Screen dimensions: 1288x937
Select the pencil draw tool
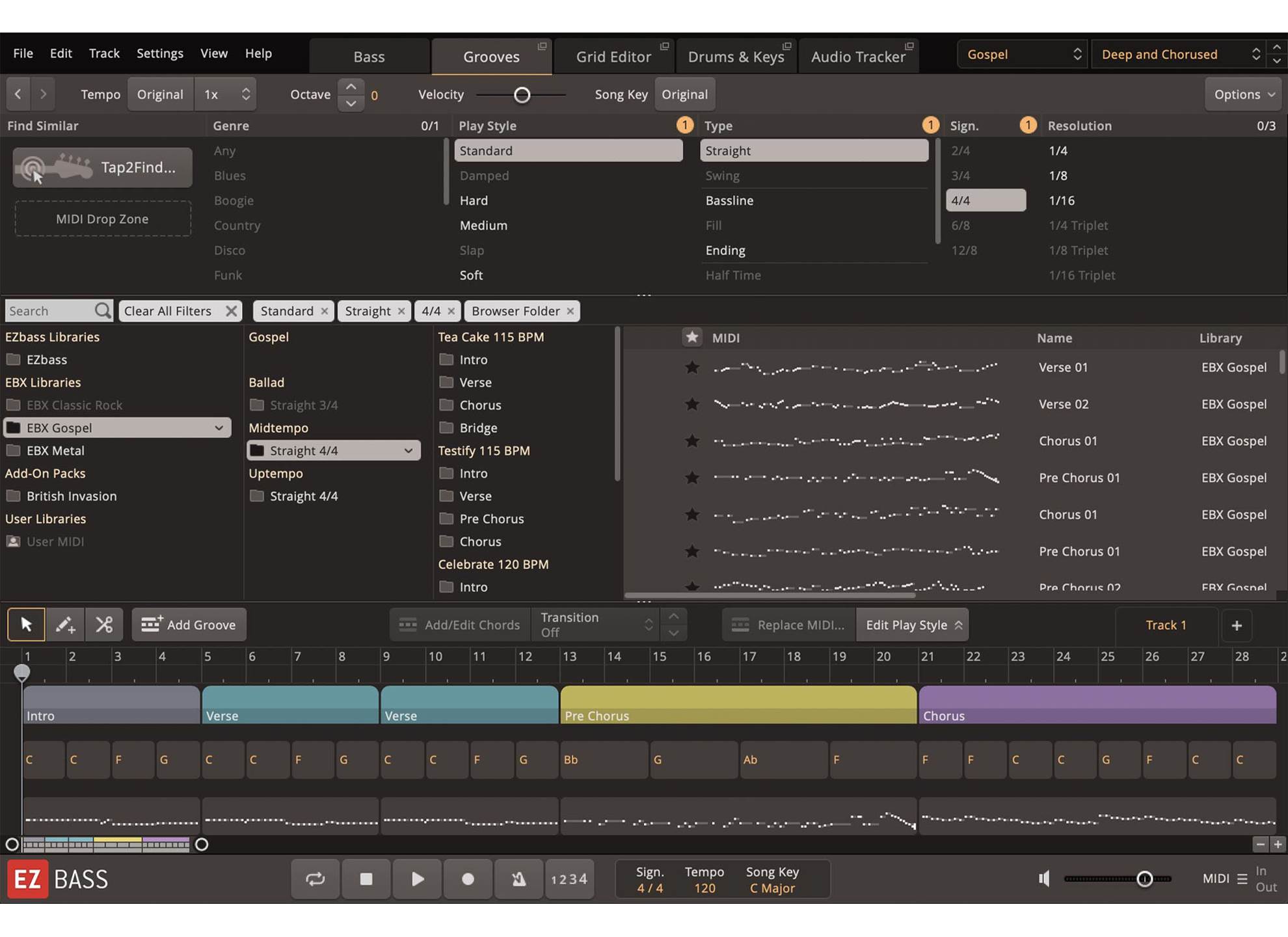65,625
